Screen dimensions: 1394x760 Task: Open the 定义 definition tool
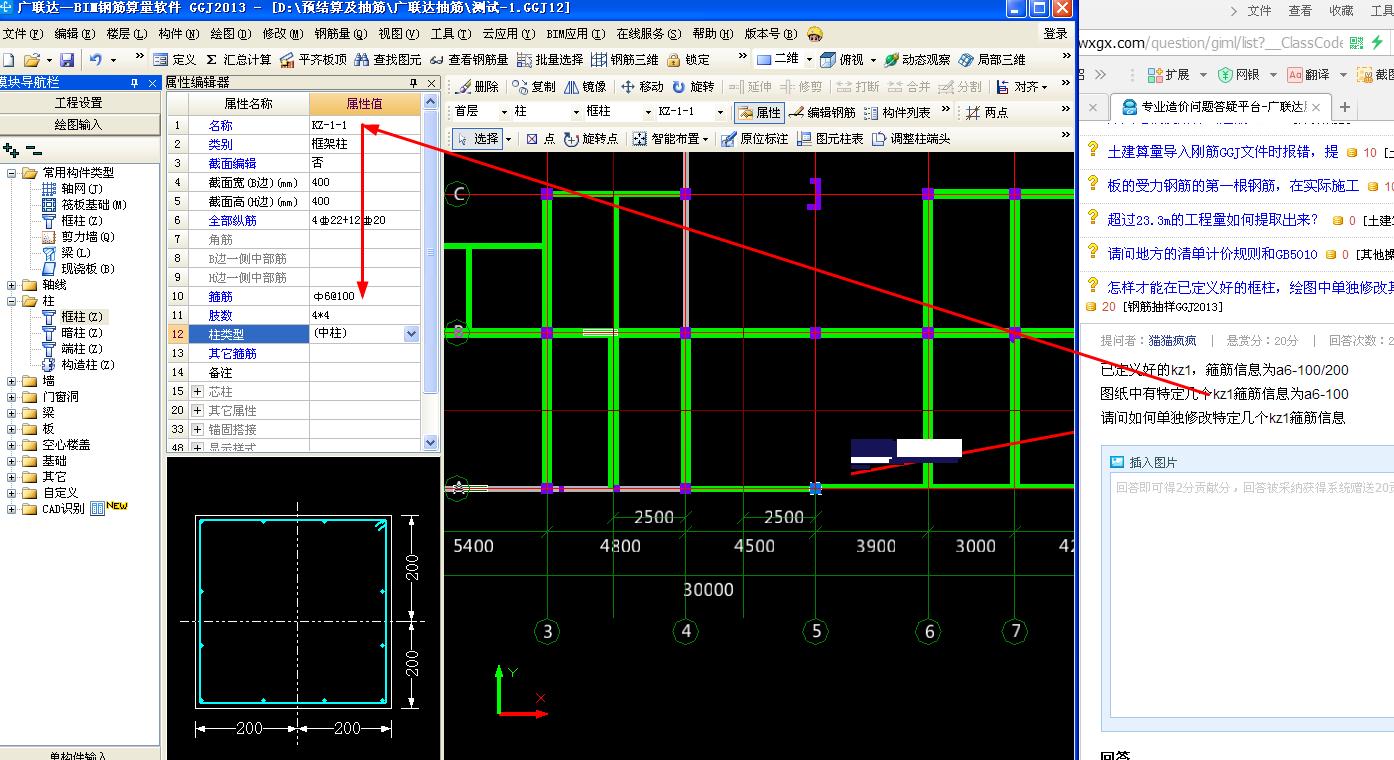[174, 60]
